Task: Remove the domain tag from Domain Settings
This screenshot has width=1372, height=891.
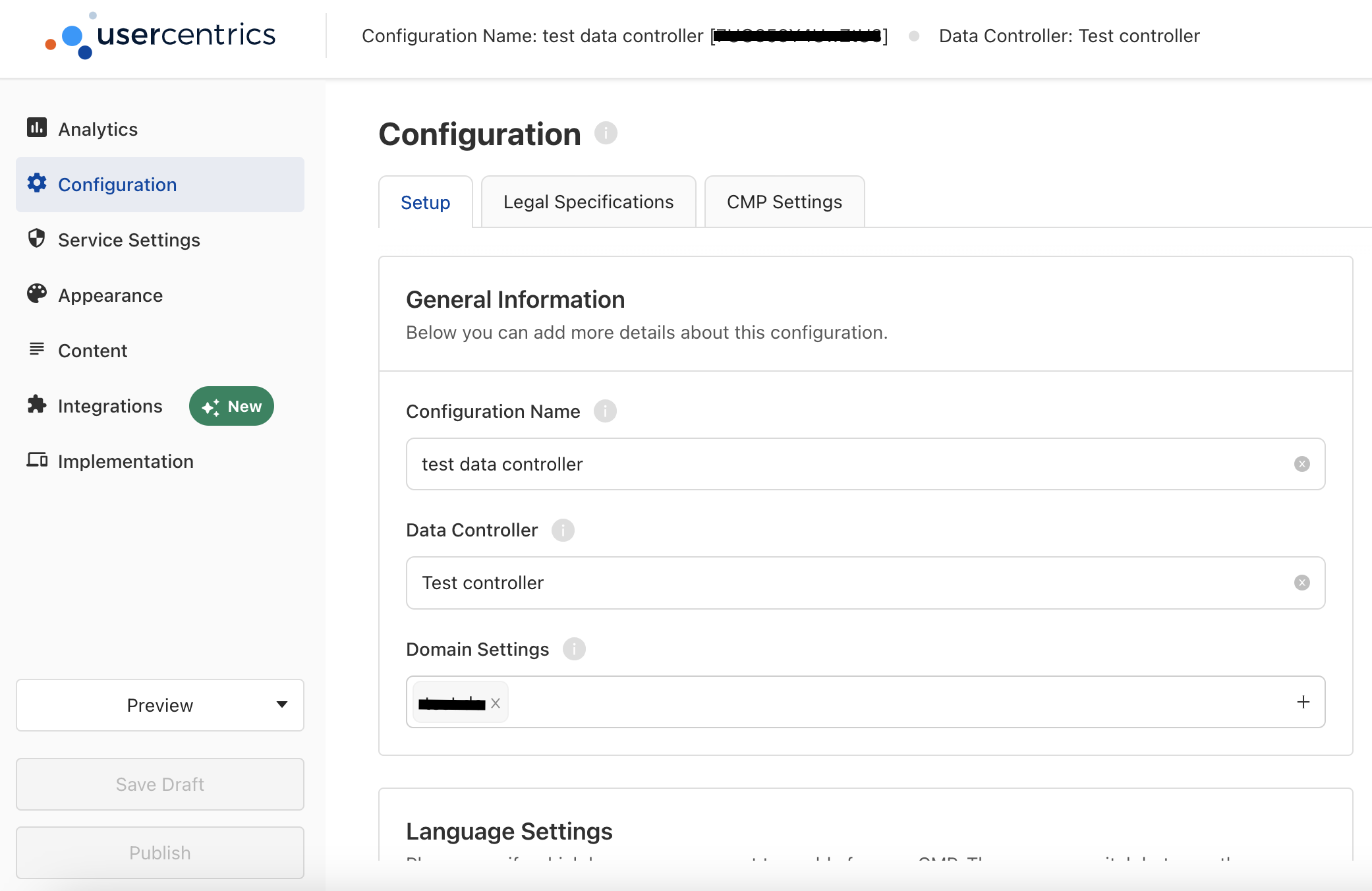Action: tap(496, 703)
